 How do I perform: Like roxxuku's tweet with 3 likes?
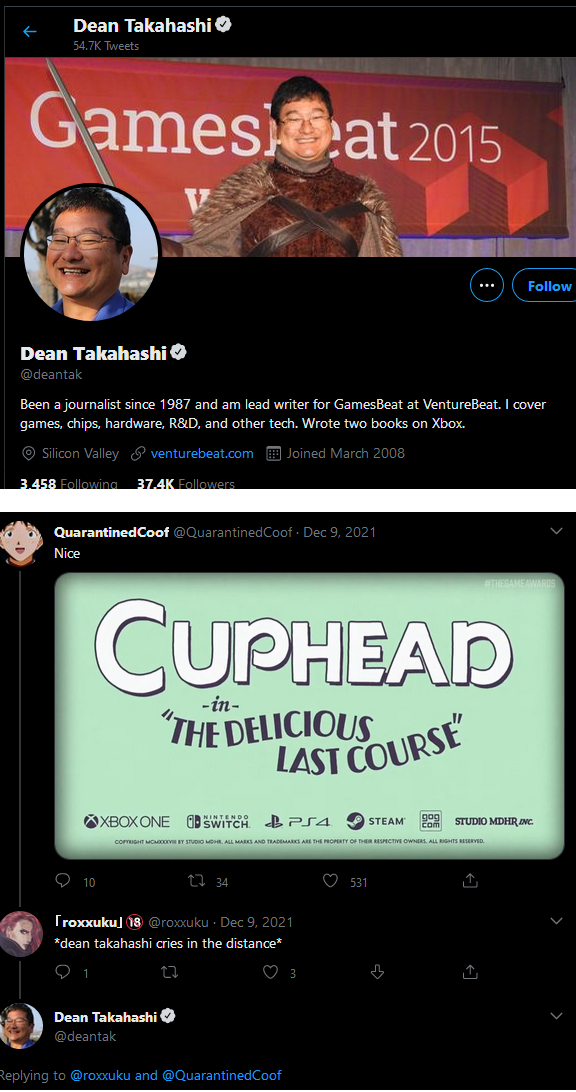[270, 972]
